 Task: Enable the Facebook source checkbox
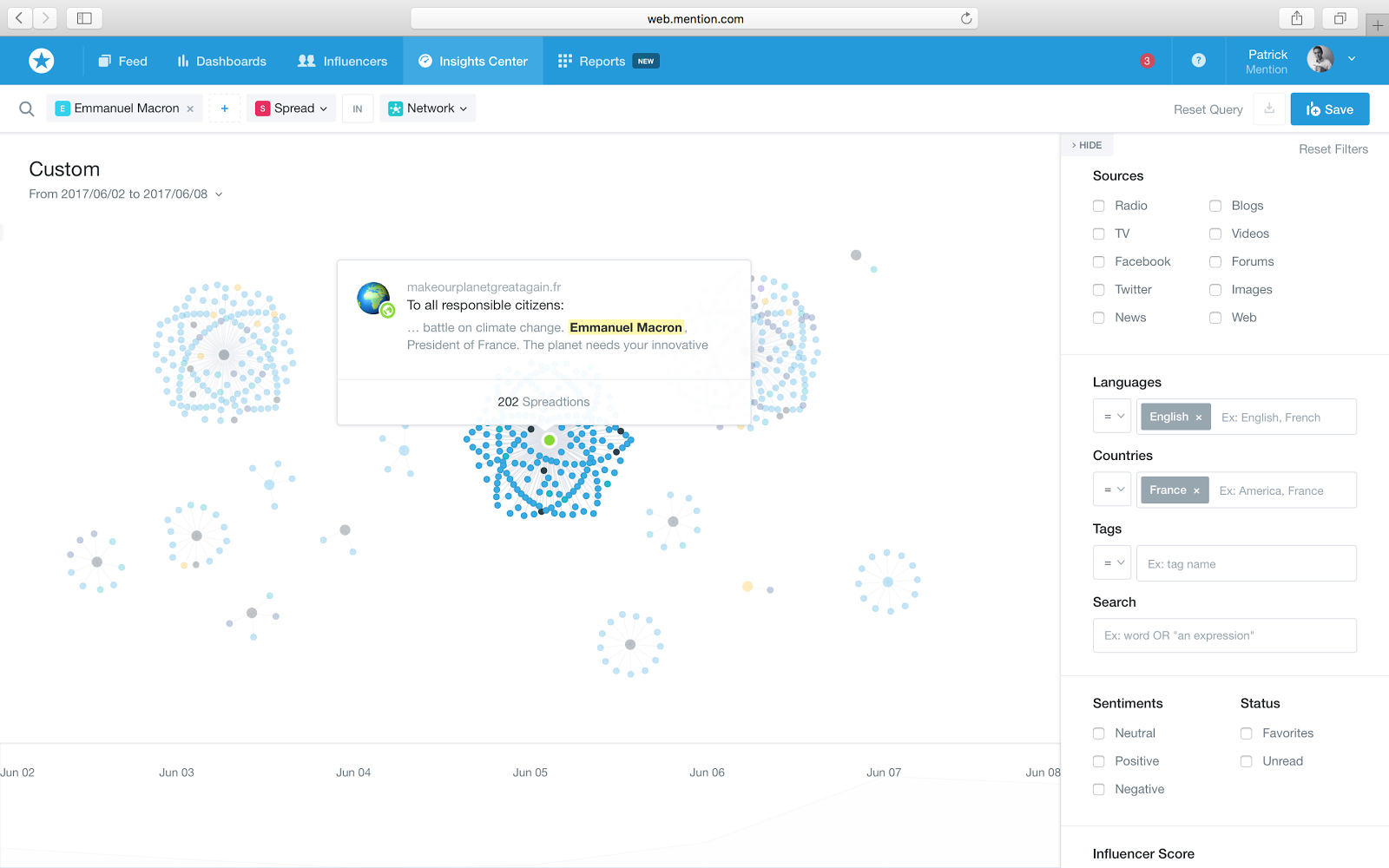pyautogui.click(x=1098, y=261)
